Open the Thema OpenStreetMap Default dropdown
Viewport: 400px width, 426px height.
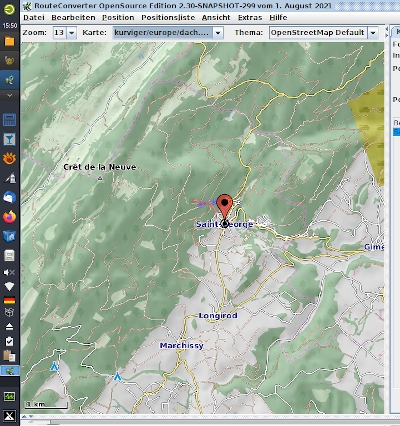(373, 33)
